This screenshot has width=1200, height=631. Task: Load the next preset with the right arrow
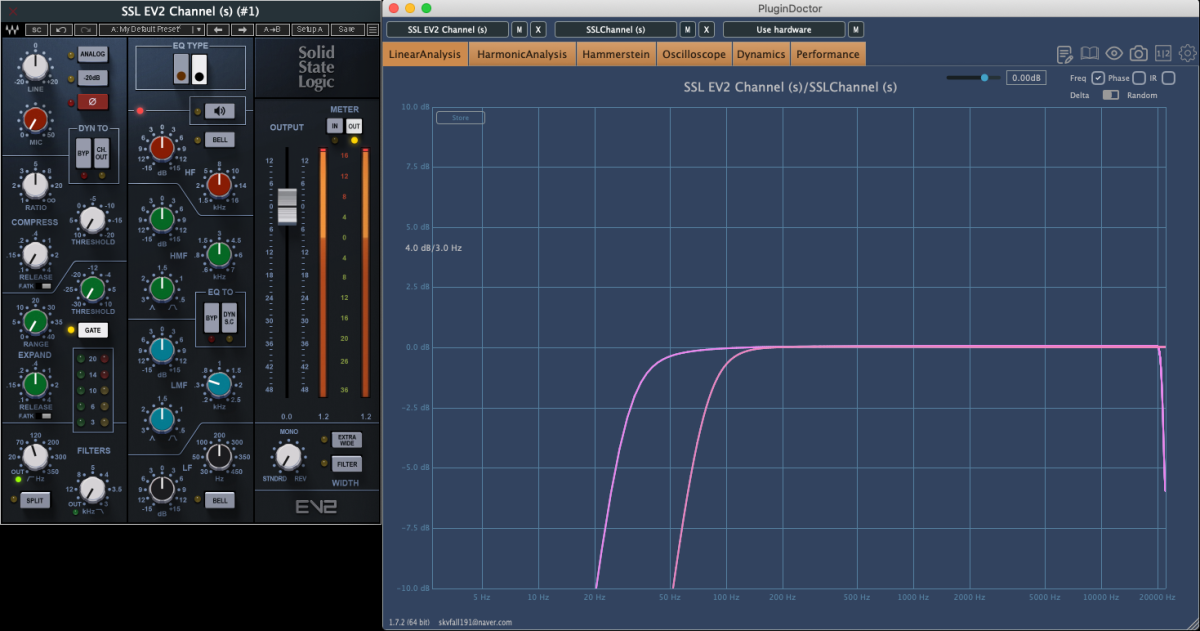242,30
